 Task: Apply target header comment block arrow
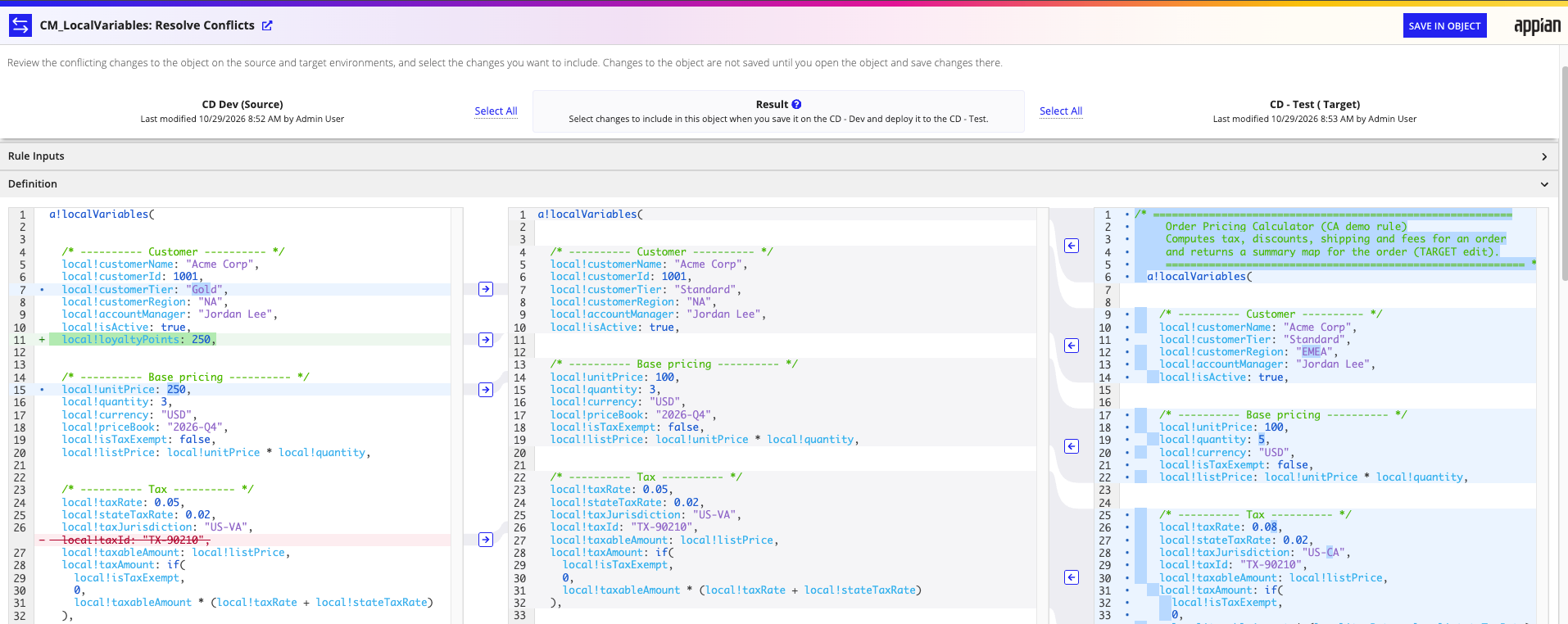pyautogui.click(x=1072, y=246)
